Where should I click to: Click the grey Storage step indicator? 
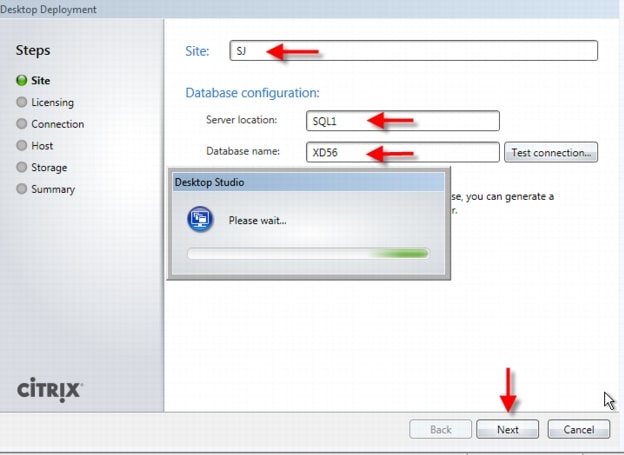21,167
